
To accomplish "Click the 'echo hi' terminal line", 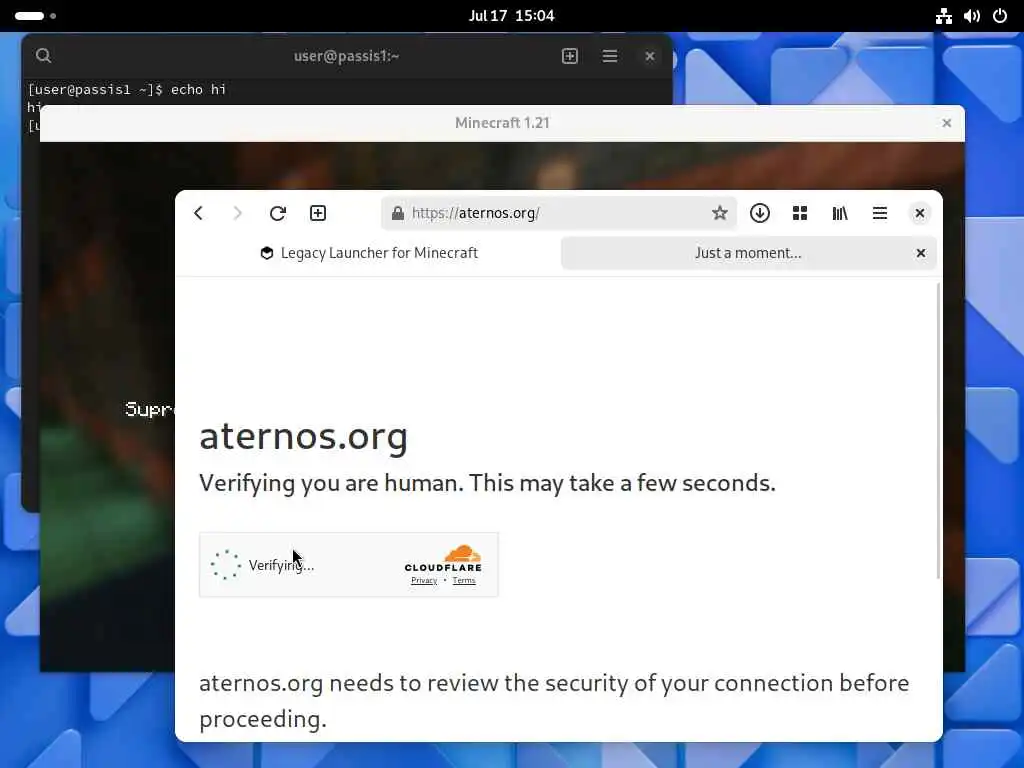I will (127, 89).
